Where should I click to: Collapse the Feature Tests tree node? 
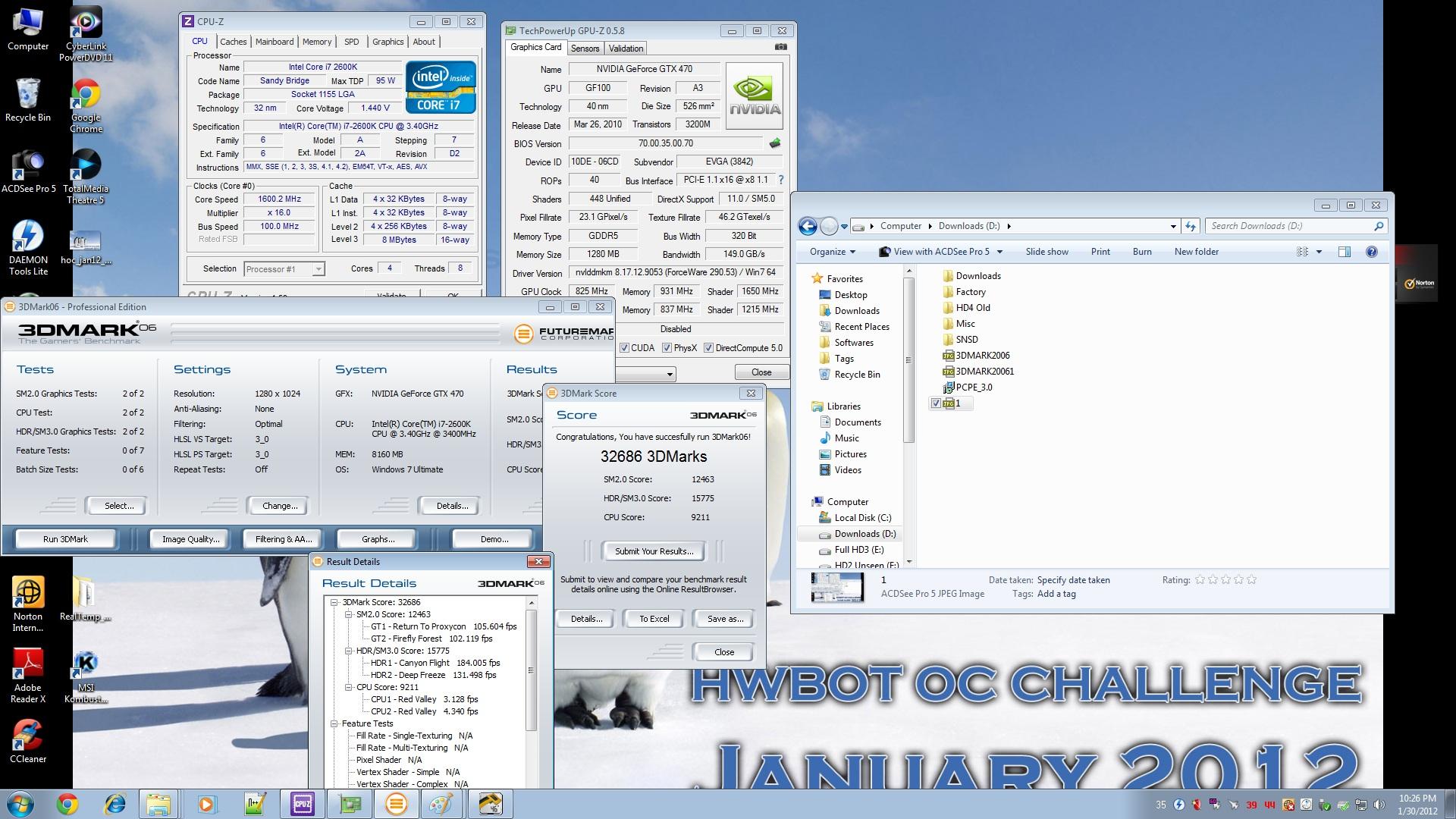334,723
